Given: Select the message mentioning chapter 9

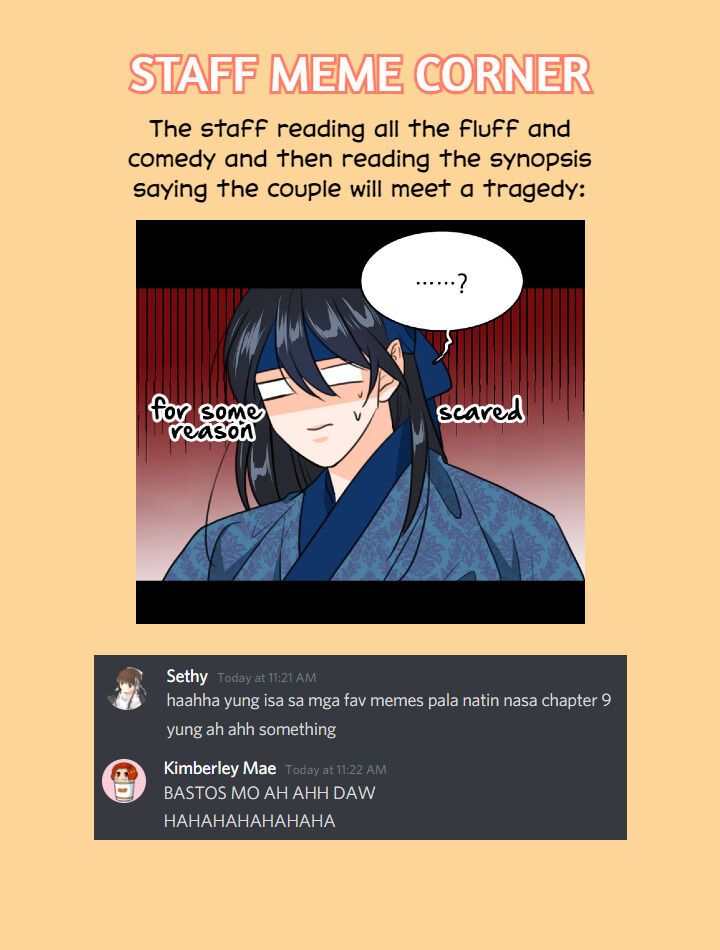Looking at the screenshot, I should coord(388,701).
